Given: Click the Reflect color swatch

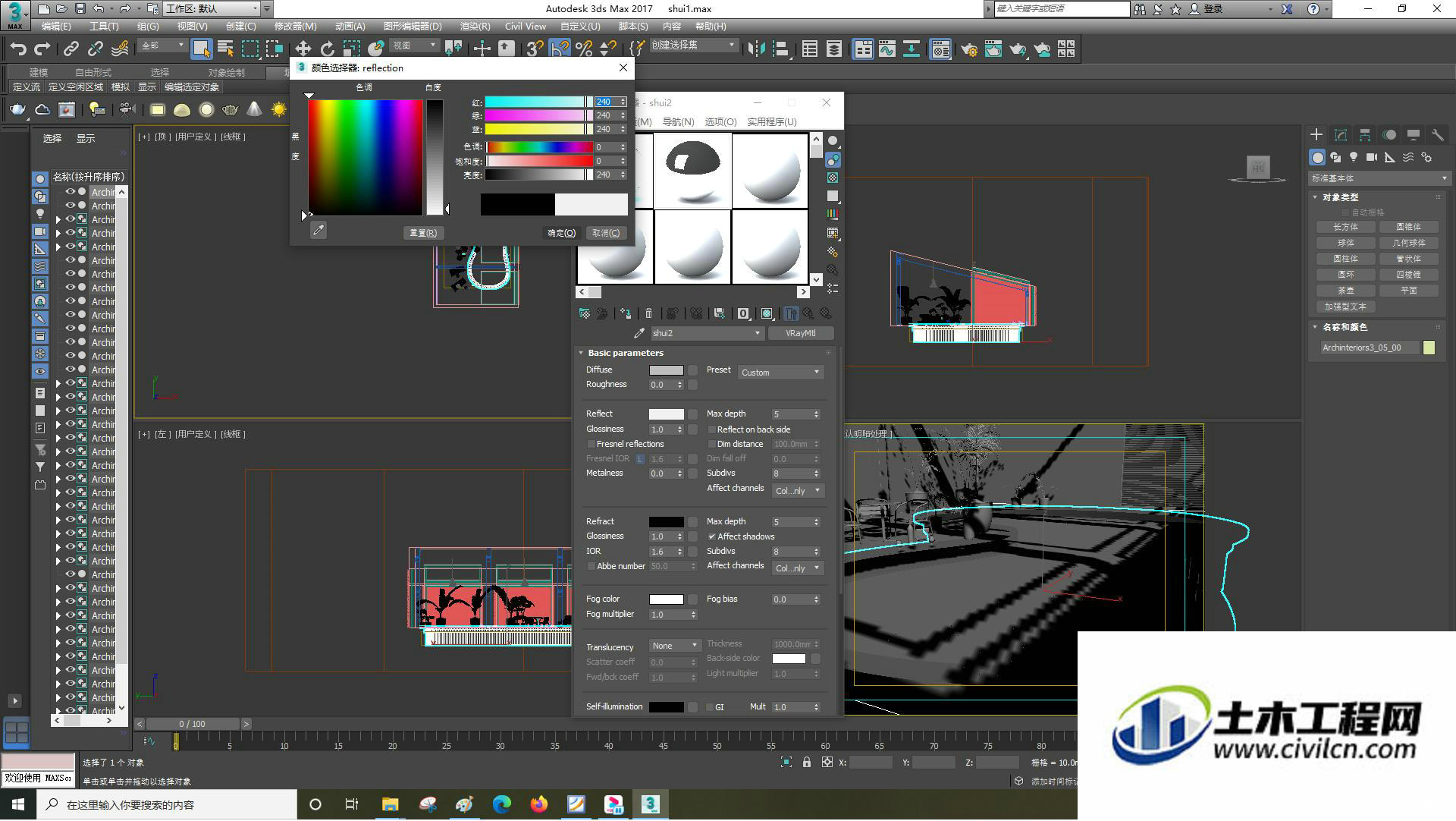Looking at the screenshot, I should (666, 414).
